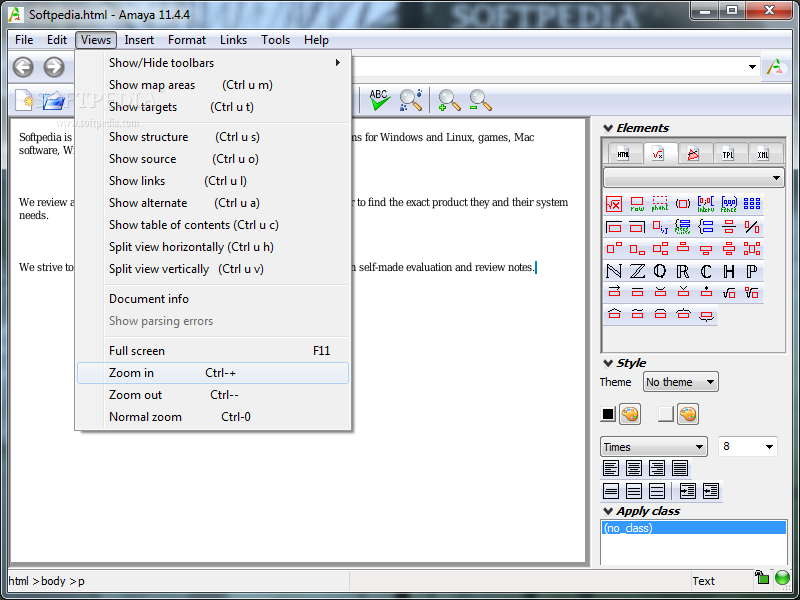Insert an mrow element (row icon)
Image resolution: width=800 pixels, height=600 pixels.
click(x=637, y=204)
